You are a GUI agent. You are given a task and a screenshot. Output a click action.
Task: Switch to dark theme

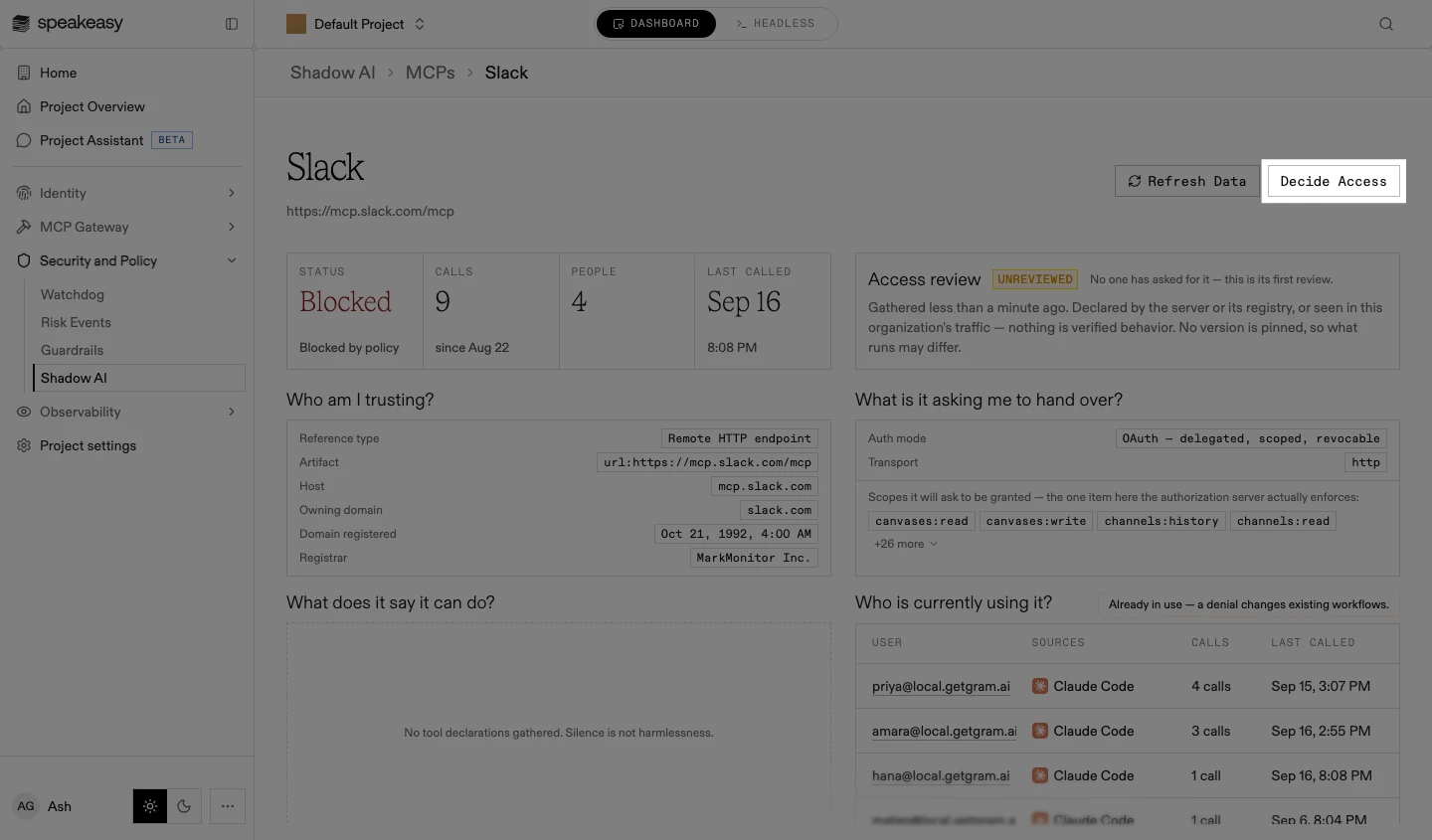[184, 806]
